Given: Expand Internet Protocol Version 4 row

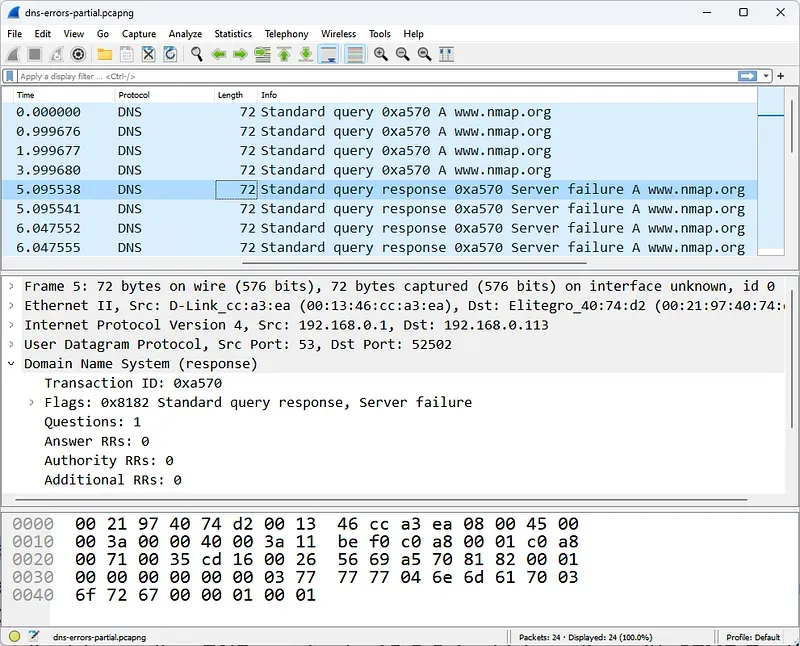Looking at the screenshot, I should pyautogui.click(x=11, y=325).
